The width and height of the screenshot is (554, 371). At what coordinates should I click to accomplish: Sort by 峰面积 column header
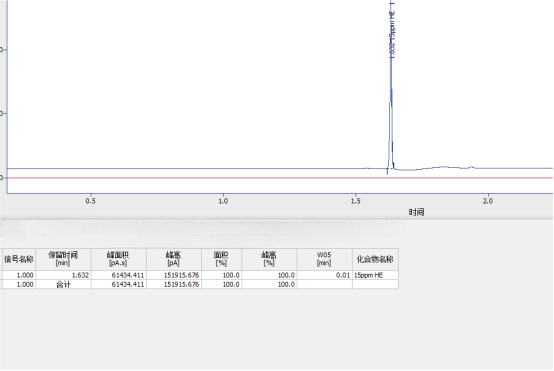click(x=119, y=259)
